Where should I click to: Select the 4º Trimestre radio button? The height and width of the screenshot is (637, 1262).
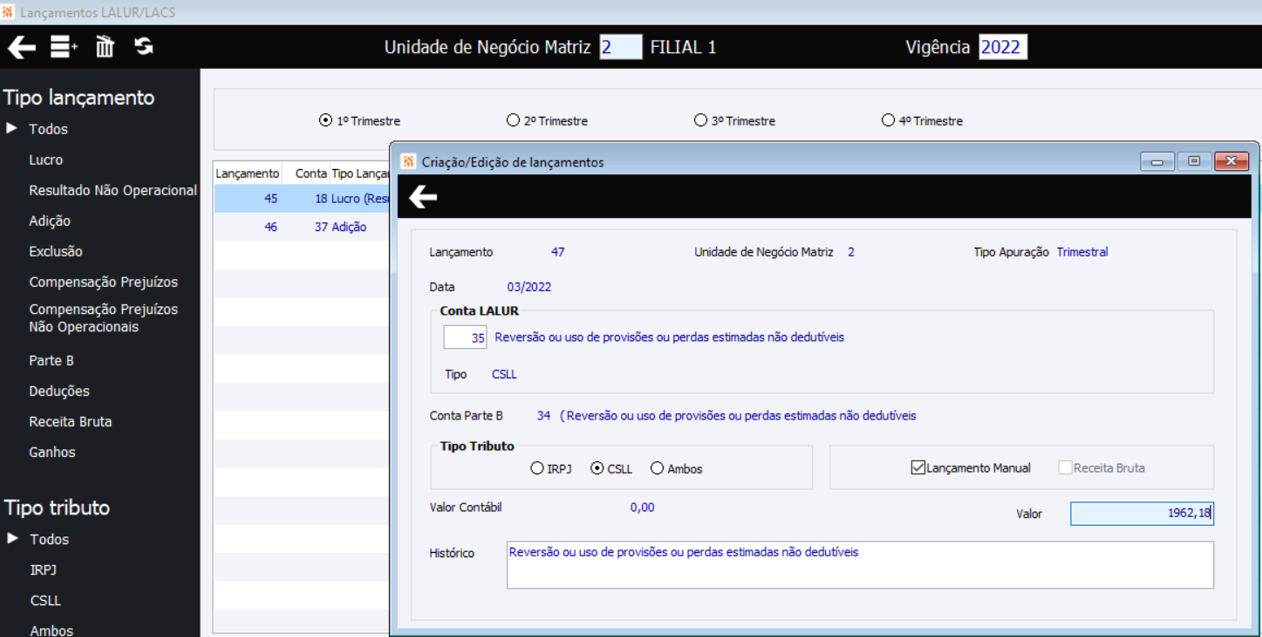tap(888, 120)
